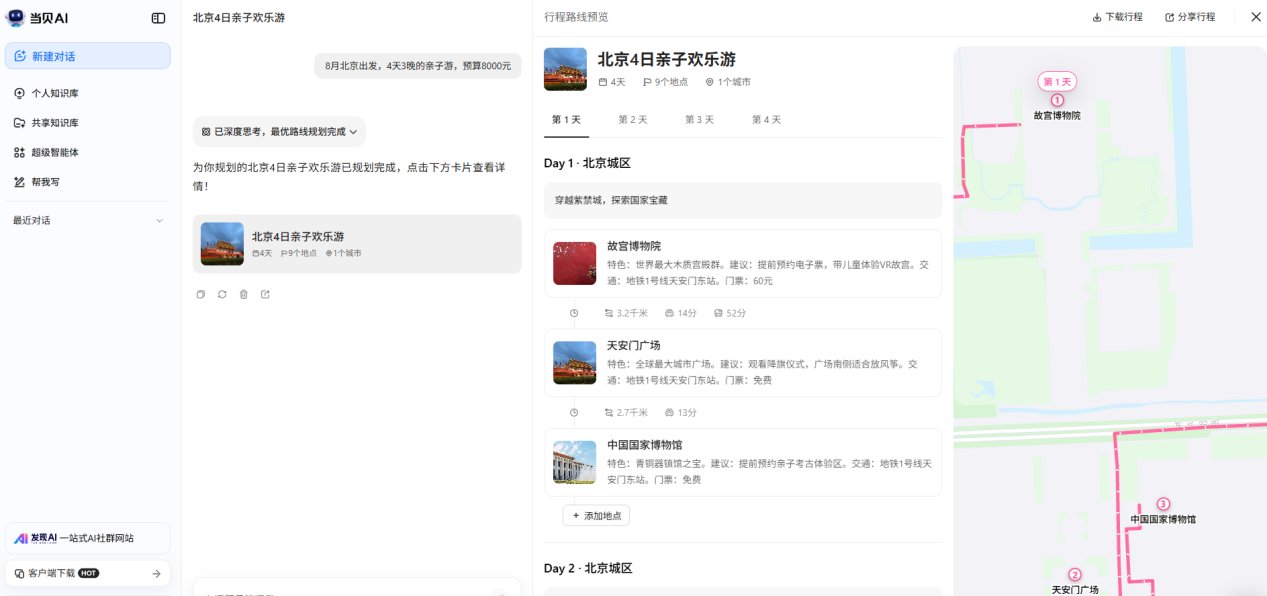Click 分享行程 share button
The width and height of the screenshot is (1267, 596).
point(1190,17)
